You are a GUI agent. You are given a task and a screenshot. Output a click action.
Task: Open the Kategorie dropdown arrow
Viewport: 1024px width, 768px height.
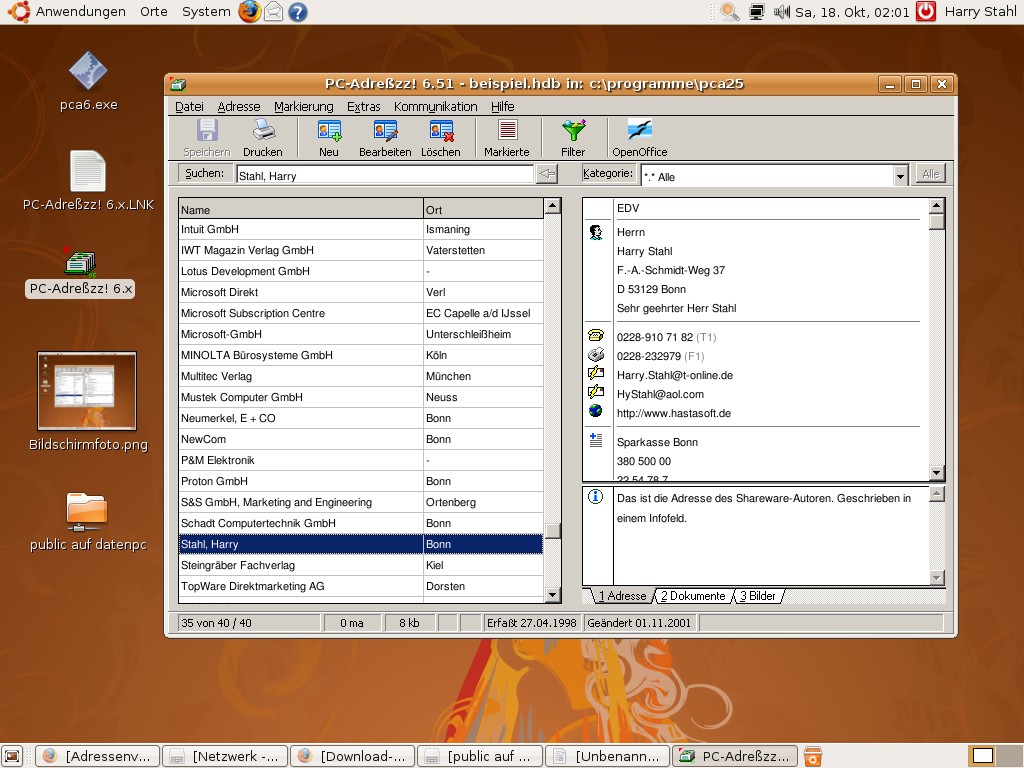tap(901, 176)
